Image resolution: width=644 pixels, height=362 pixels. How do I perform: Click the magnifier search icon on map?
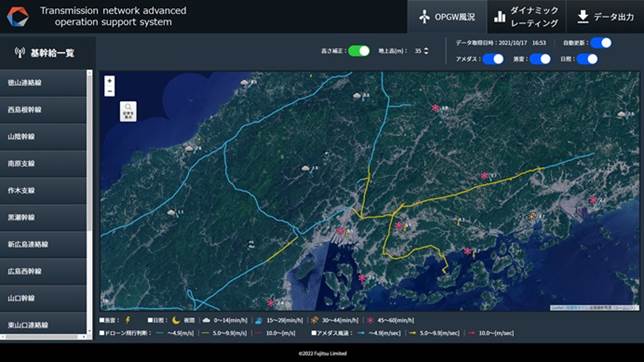128,111
